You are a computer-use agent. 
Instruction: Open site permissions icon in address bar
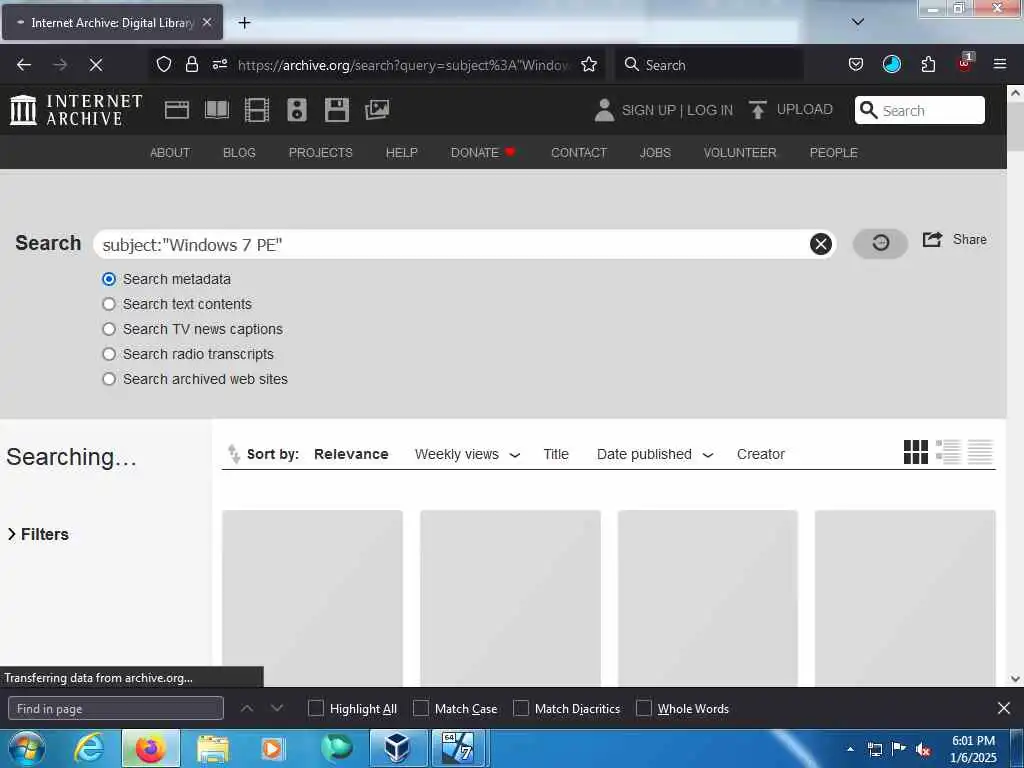click(220, 65)
